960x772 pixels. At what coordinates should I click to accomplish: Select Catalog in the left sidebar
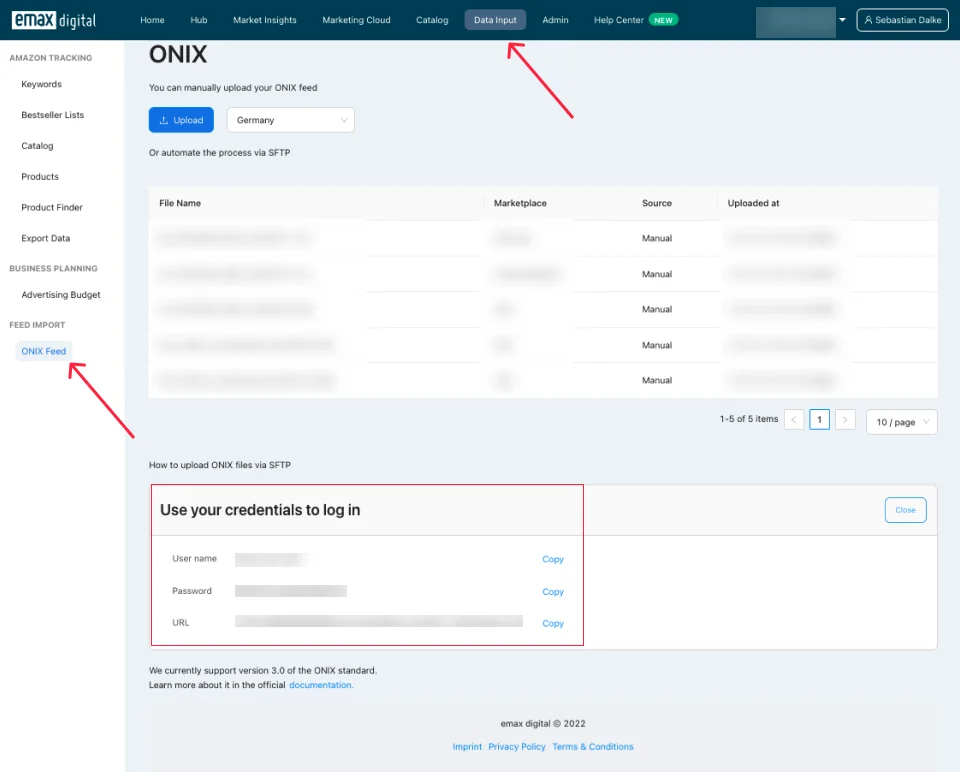37,146
